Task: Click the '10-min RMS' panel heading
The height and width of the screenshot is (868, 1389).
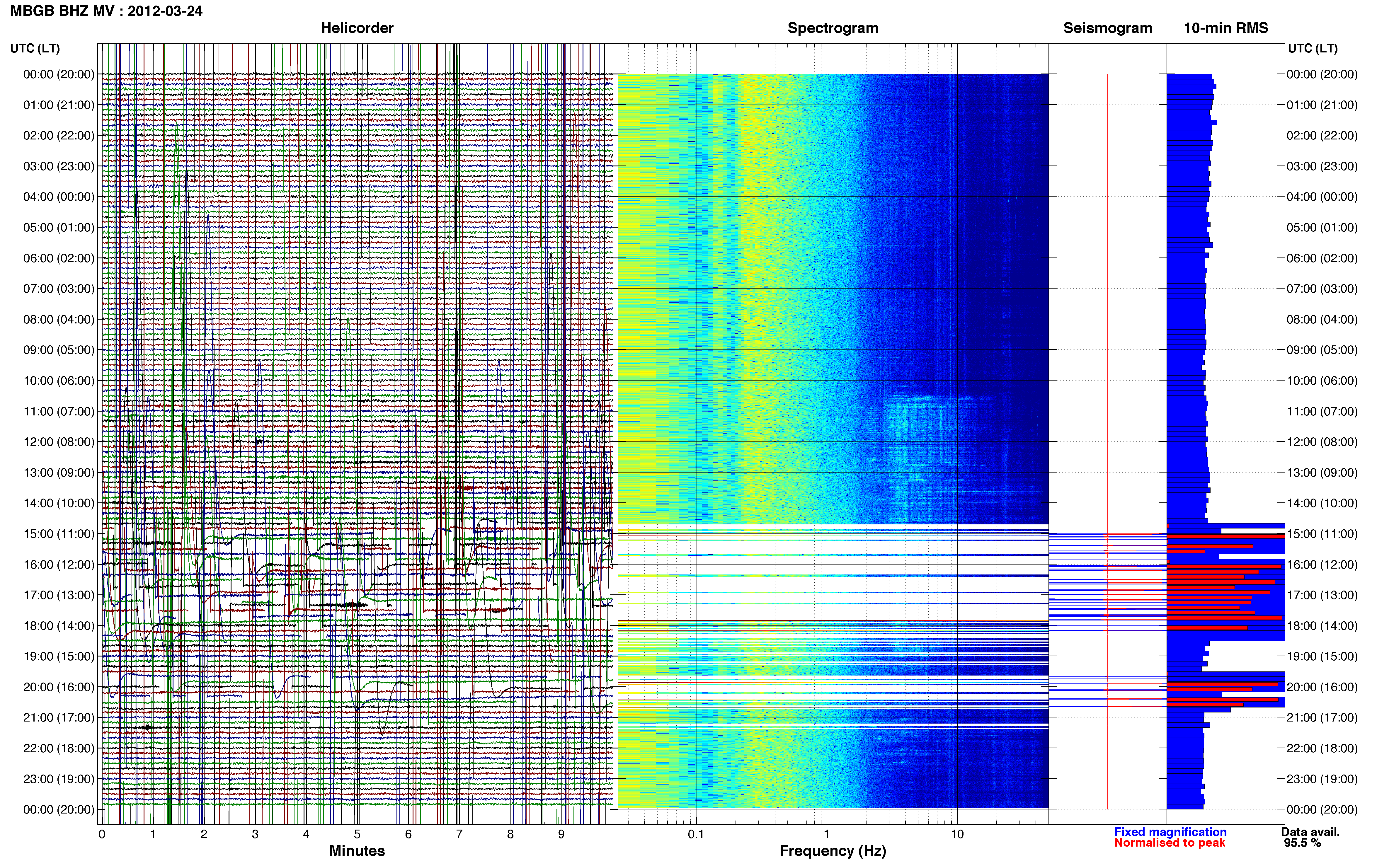Action: tap(1226, 28)
